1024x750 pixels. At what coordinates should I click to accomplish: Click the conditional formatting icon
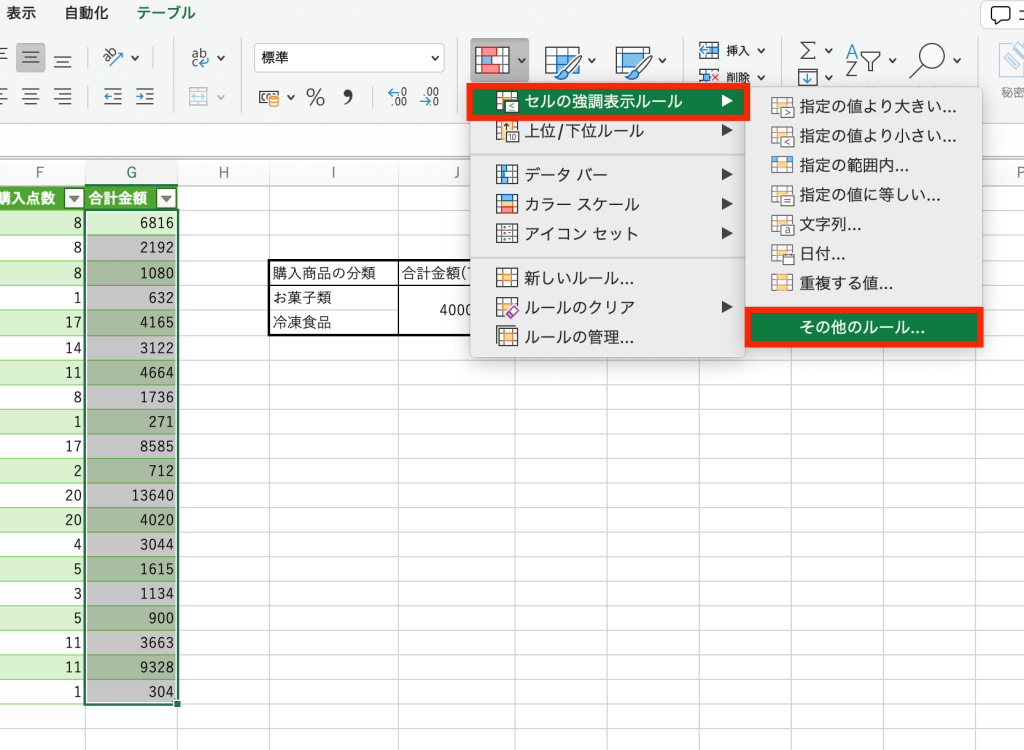click(489, 60)
